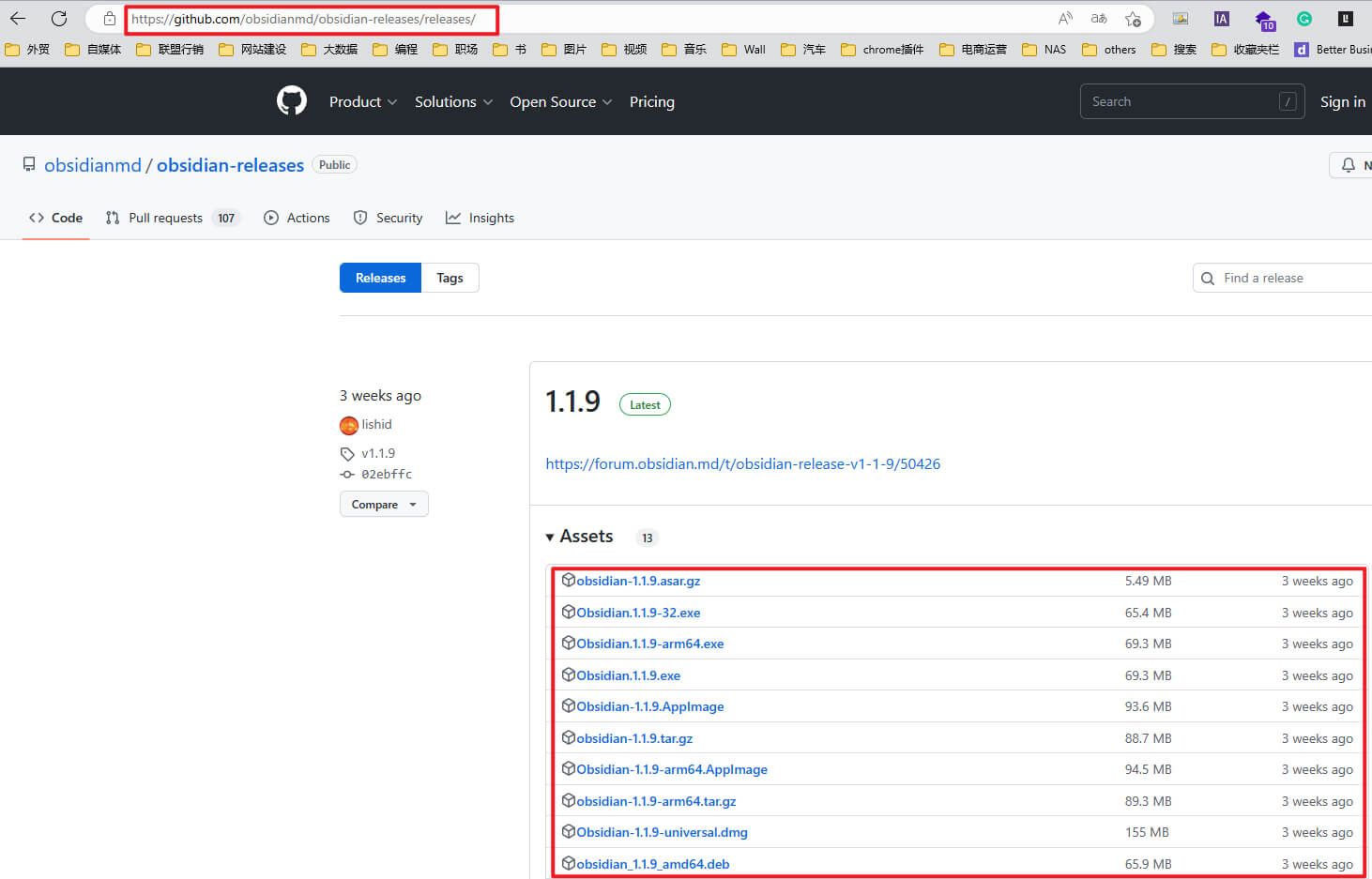The width and height of the screenshot is (1372, 879).
Task: Expand the Solutions menu
Action: point(454,101)
